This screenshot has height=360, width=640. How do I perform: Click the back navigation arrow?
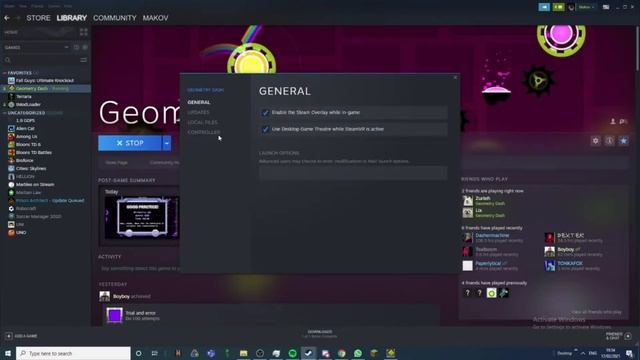point(7,18)
